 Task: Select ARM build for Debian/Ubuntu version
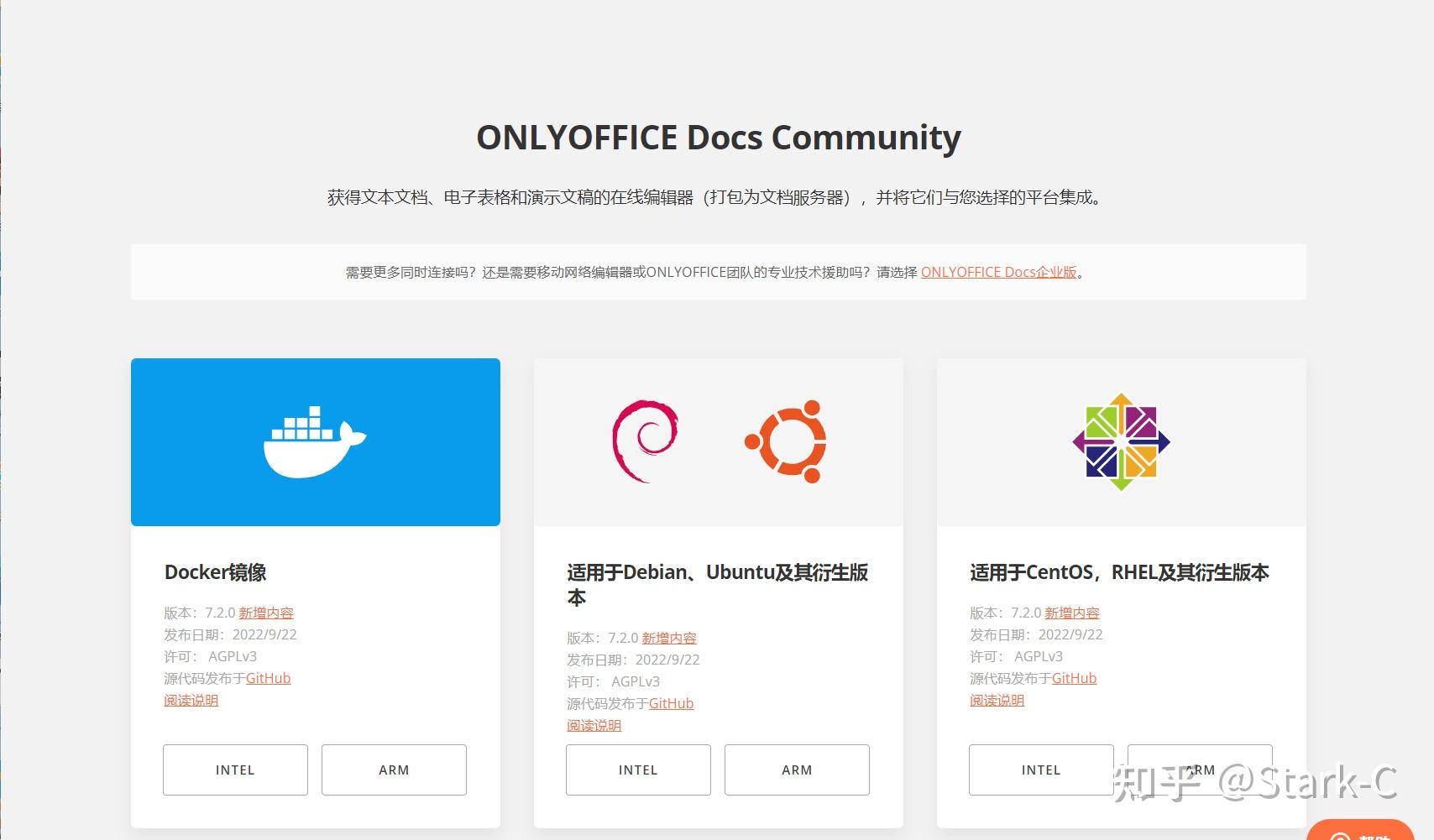pyautogui.click(x=796, y=770)
